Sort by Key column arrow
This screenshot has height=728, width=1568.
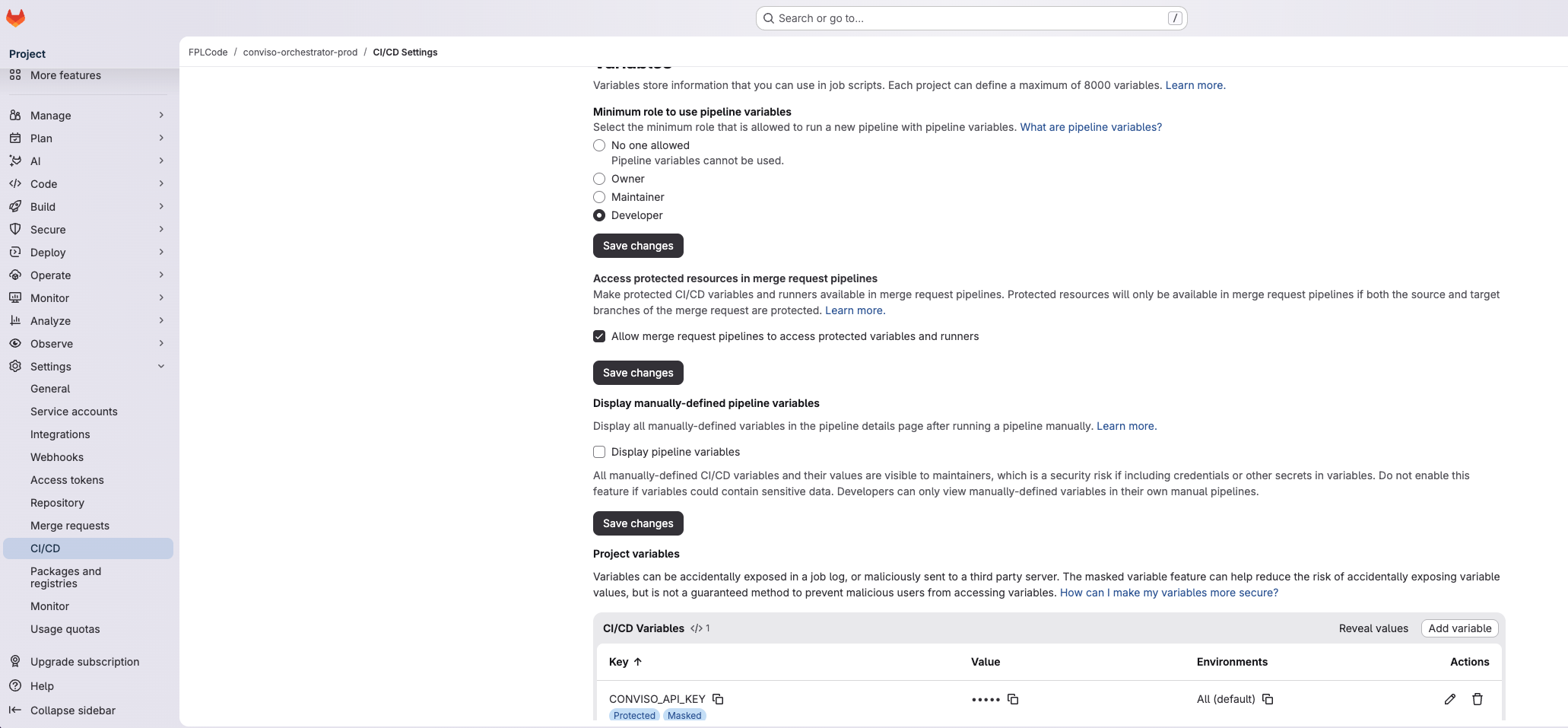[638, 662]
